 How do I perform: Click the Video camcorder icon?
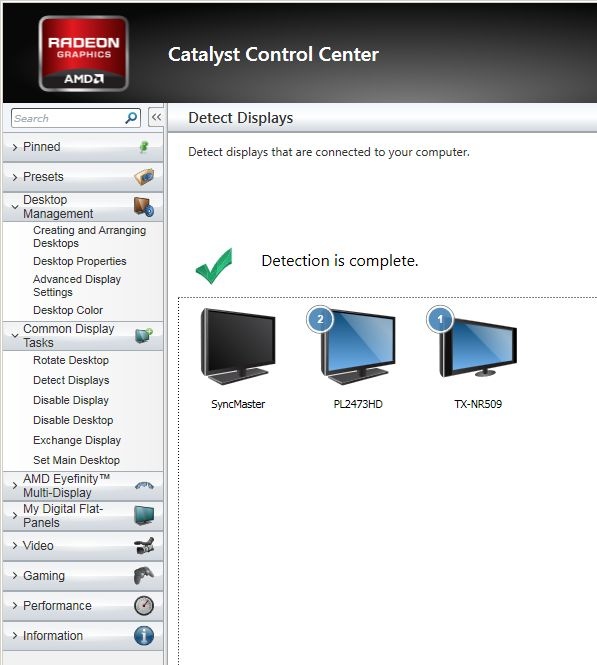pos(144,545)
